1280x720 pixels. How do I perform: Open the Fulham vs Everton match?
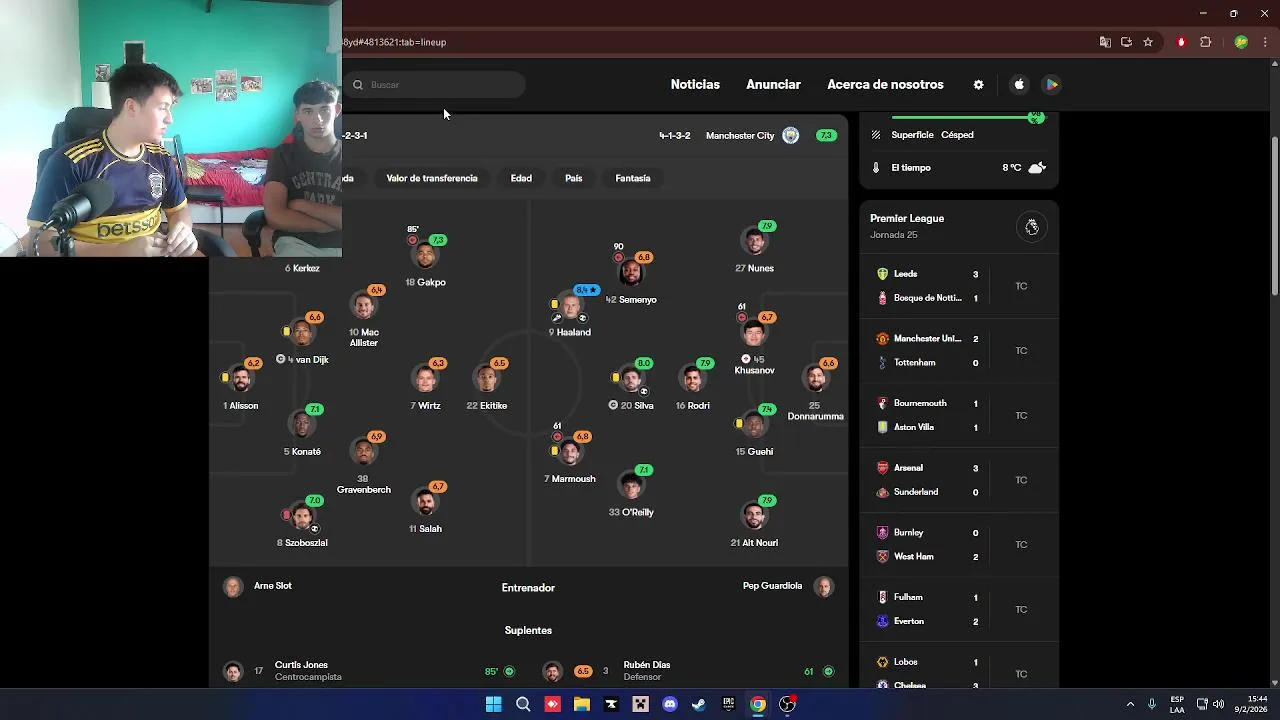958,609
